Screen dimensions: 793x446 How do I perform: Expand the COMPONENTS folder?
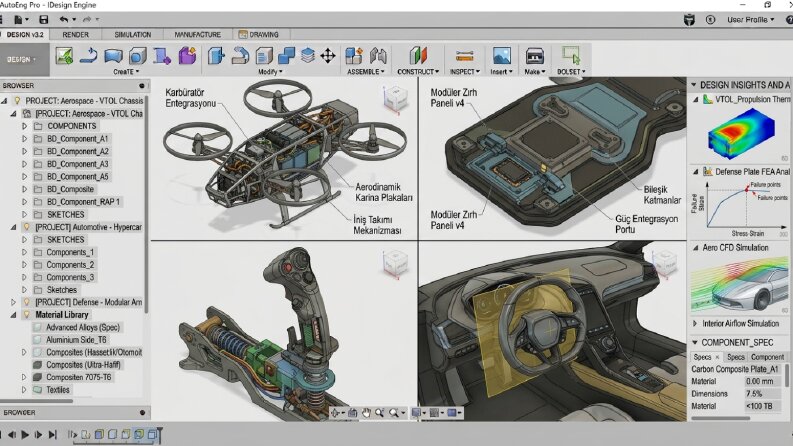(24, 126)
